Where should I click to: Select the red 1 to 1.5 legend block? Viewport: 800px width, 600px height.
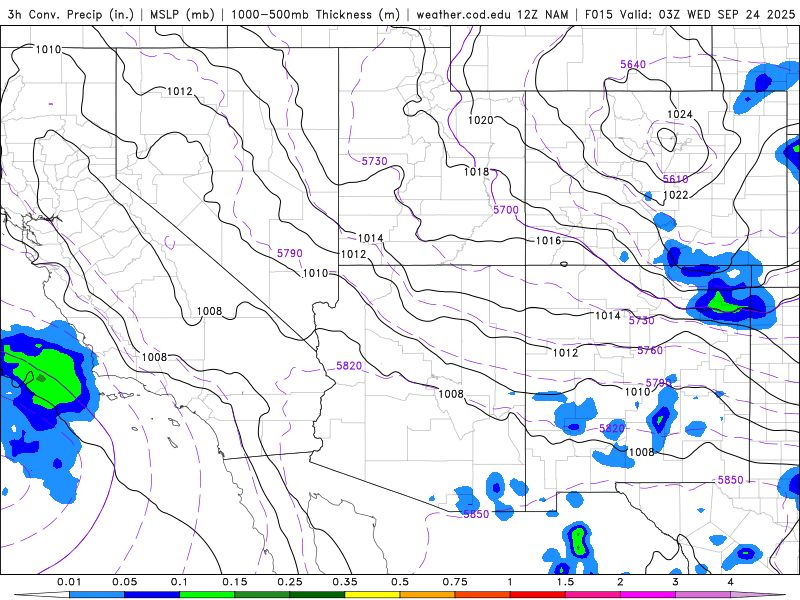tap(538, 595)
